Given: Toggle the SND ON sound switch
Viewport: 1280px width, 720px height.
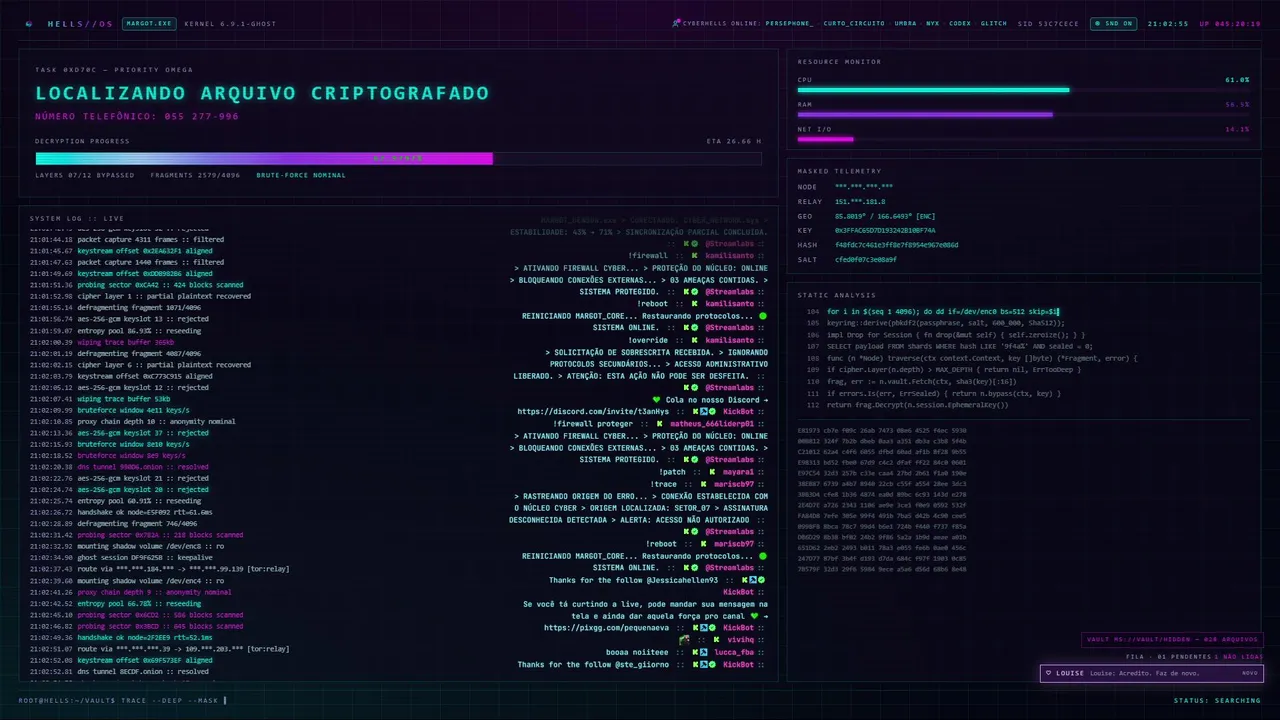Looking at the screenshot, I should [1112, 23].
